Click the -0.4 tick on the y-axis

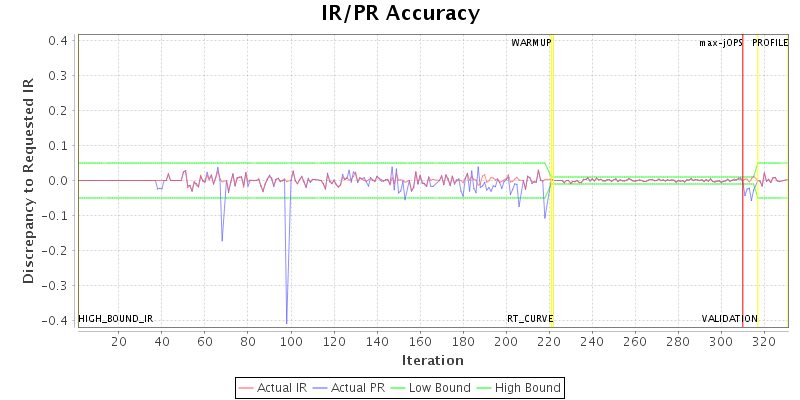click(55, 321)
